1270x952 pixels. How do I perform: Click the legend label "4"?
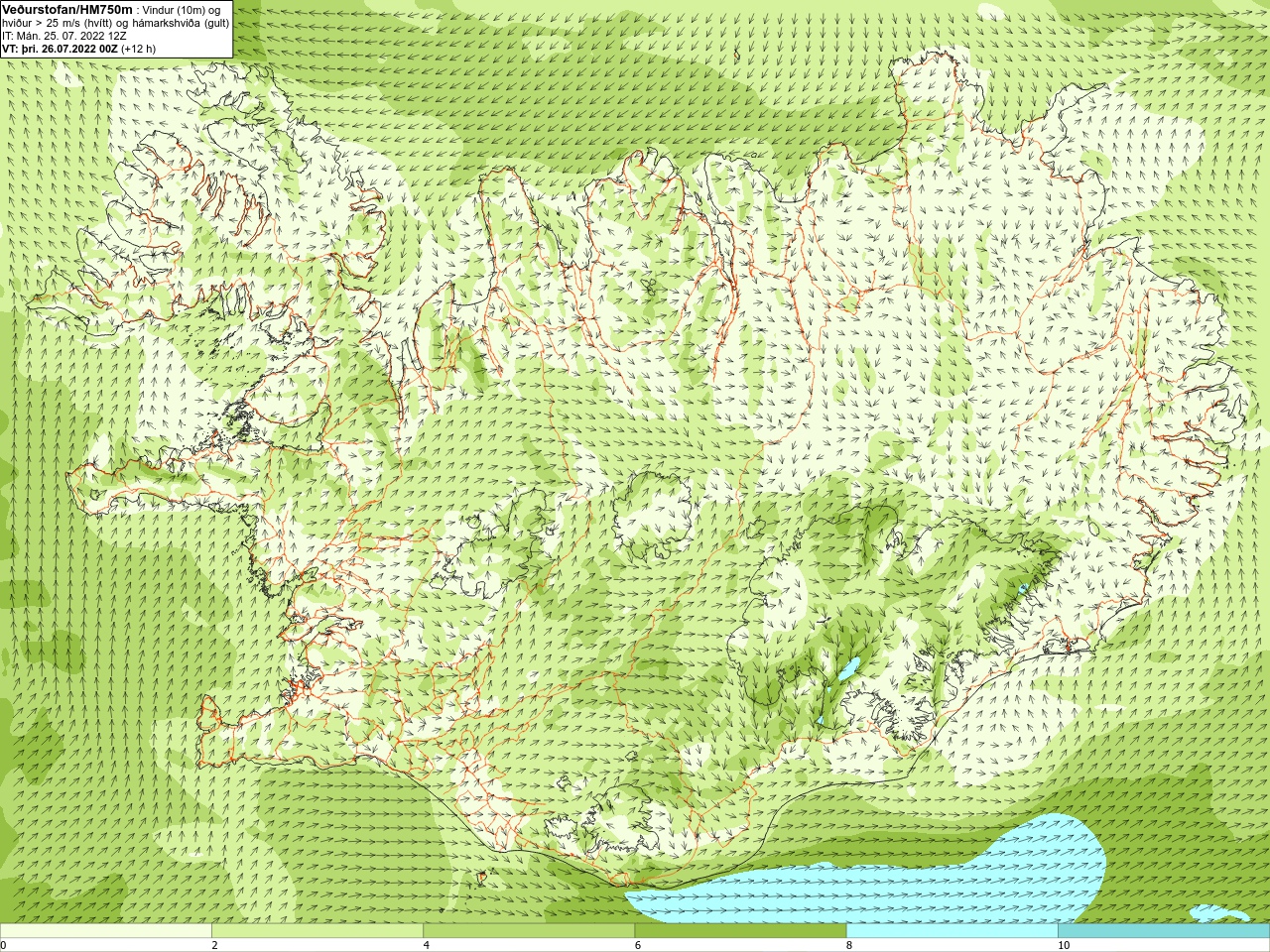click(x=427, y=945)
